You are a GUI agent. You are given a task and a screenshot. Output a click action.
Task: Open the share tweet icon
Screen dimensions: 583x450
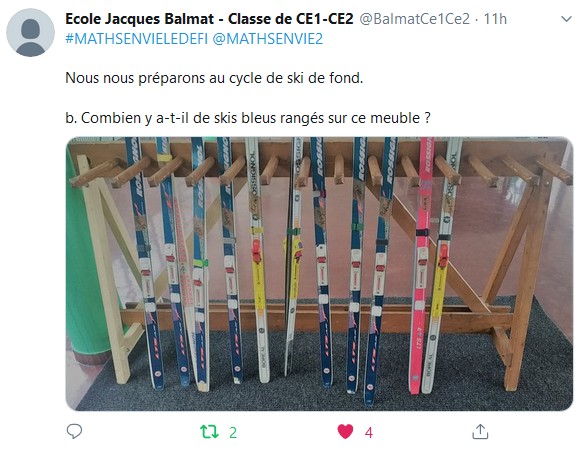tap(480, 431)
